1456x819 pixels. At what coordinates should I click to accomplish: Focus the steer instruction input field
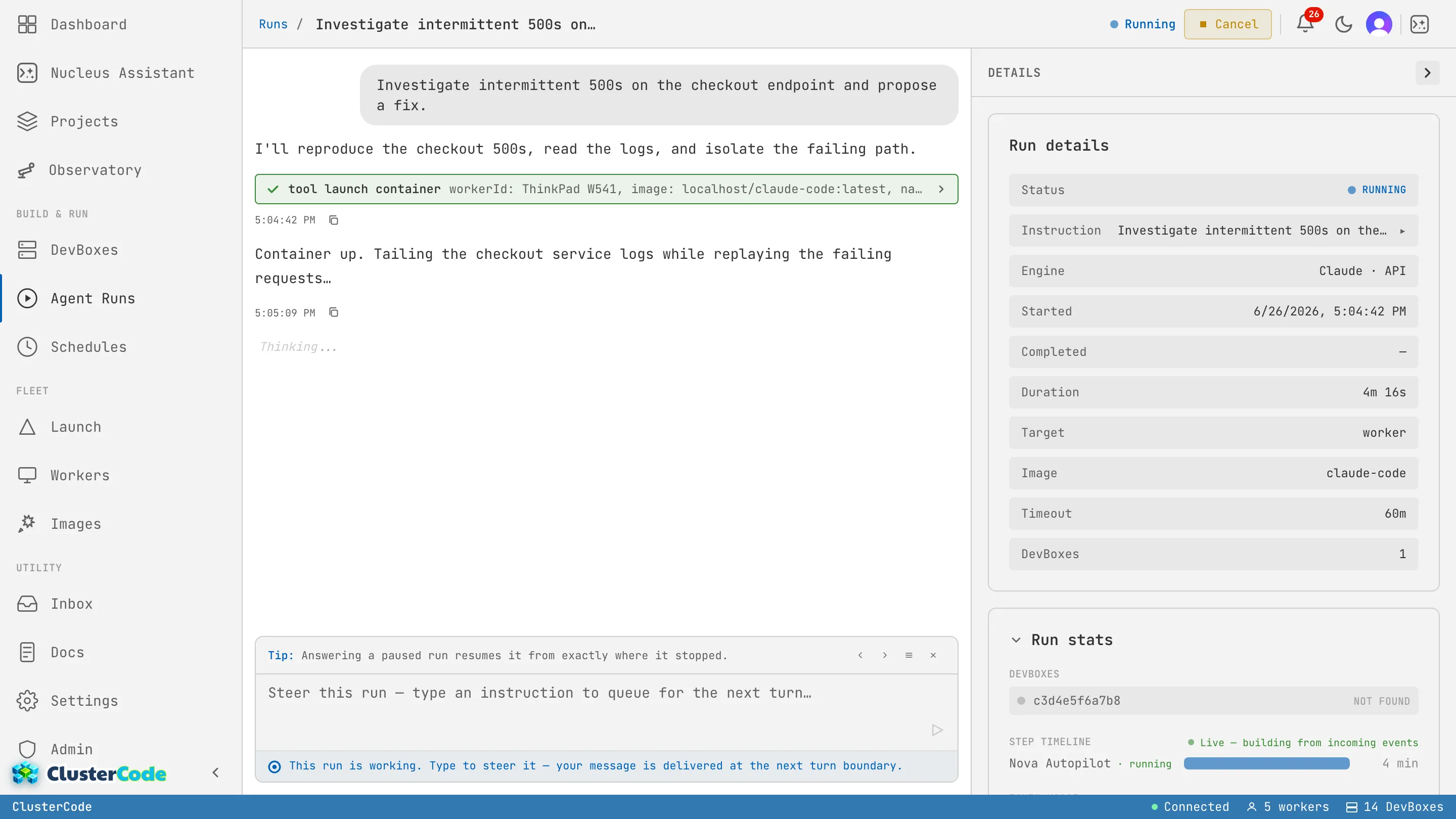pyautogui.click(x=606, y=712)
